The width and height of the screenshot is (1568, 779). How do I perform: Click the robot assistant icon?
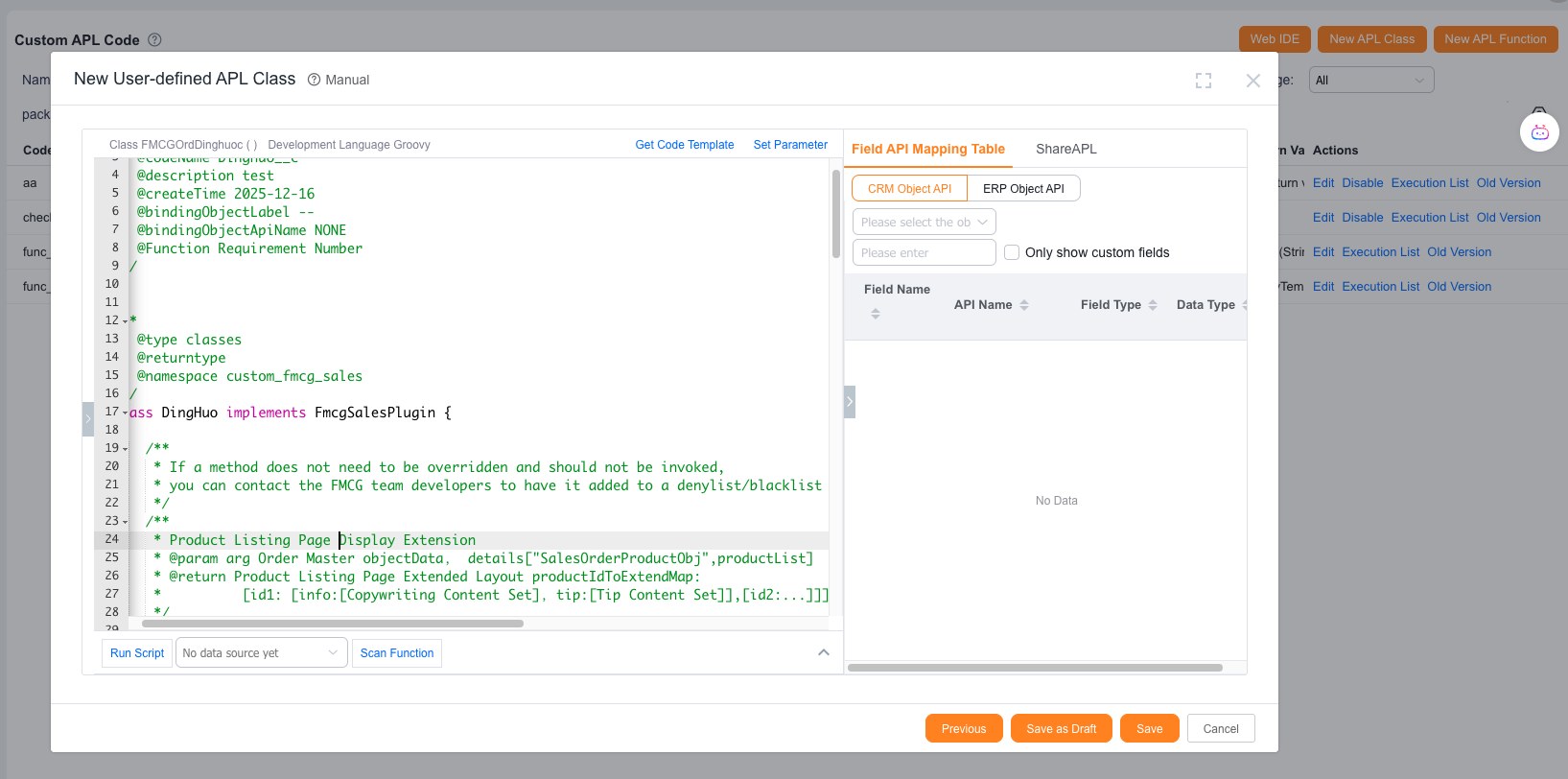pos(1539,132)
